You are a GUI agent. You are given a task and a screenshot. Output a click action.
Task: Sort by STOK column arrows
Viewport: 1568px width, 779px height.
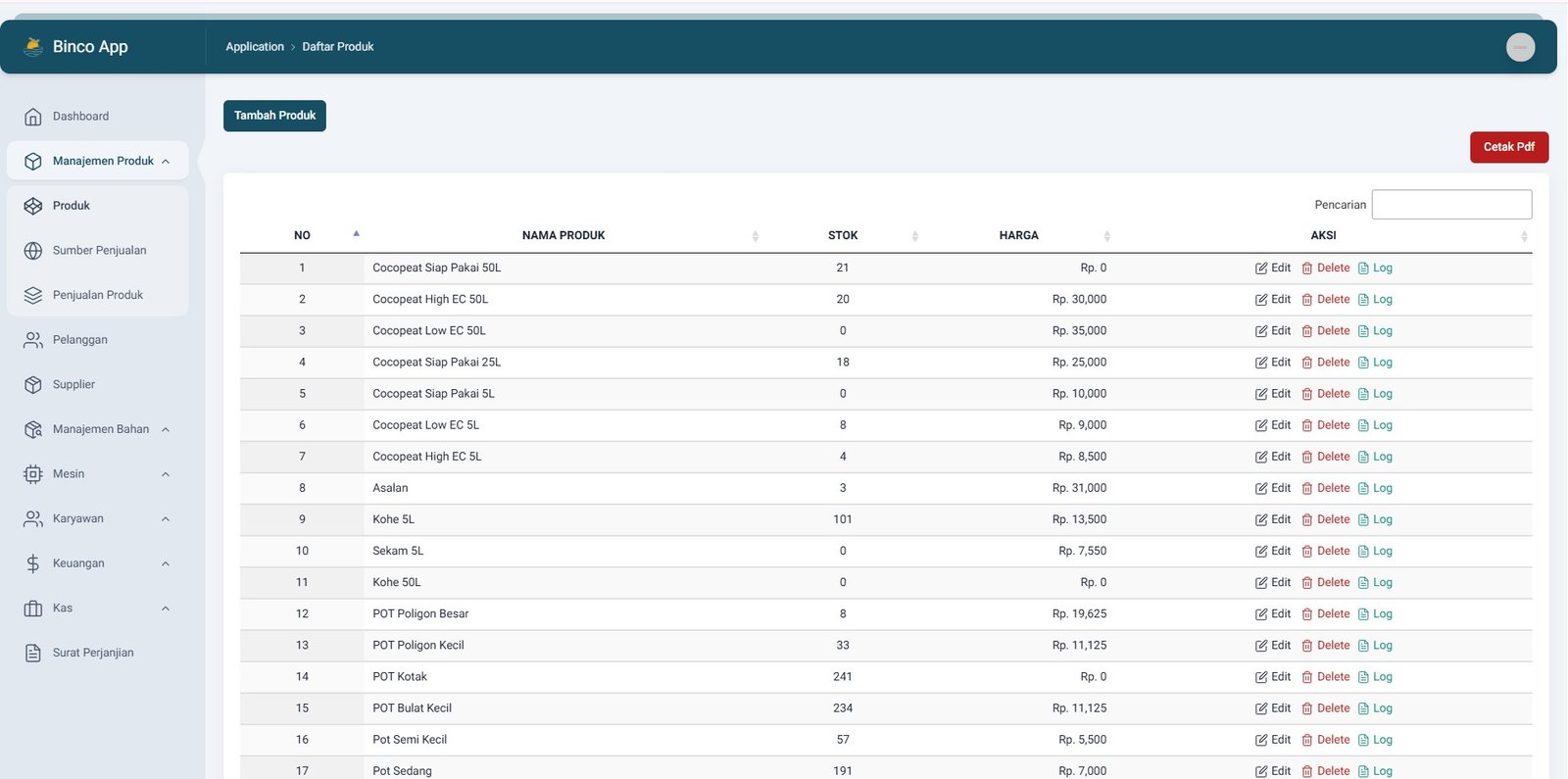[x=915, y=236]
